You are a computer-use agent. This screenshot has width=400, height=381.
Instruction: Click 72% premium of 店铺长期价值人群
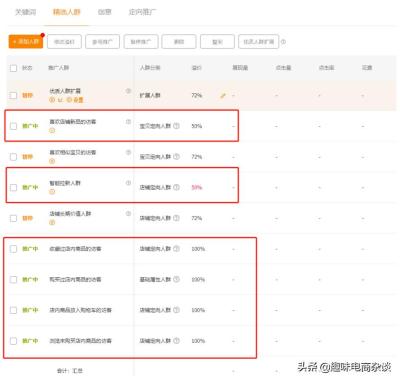[x=197, y=218]
